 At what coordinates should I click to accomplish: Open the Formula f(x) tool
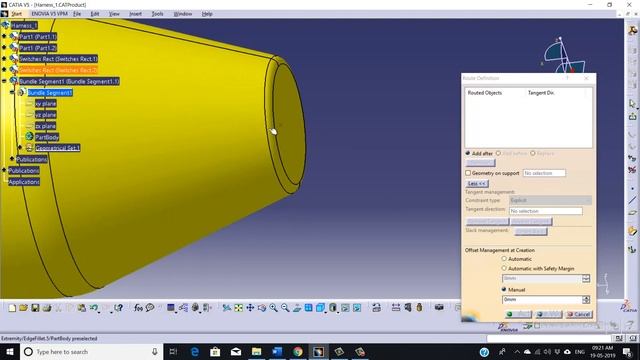point(138,308)
